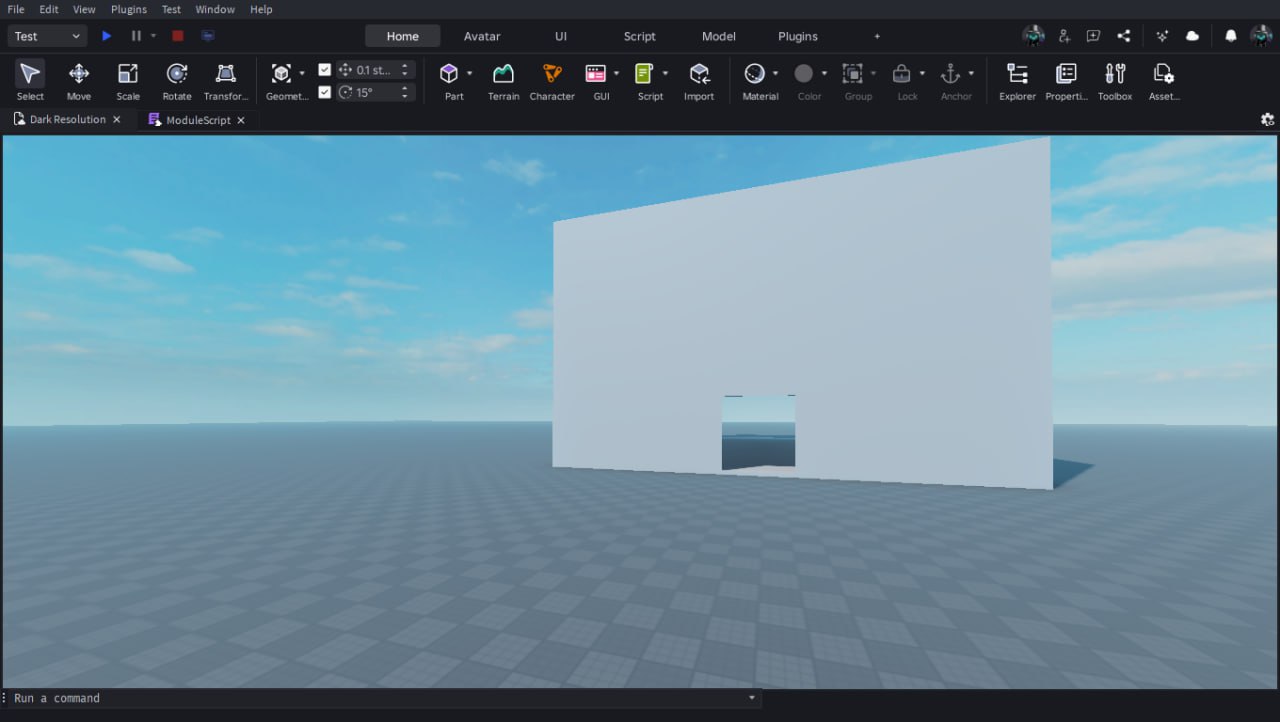Image resolution: width=1280 pixels, height=722 pixels.
Task: Toggle the 15° rotation snap checkbox
Action: click(325, 92)
